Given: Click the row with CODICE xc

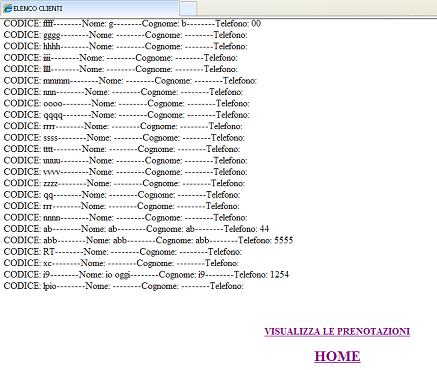Looking at the screenshot, I should point(121,263).
